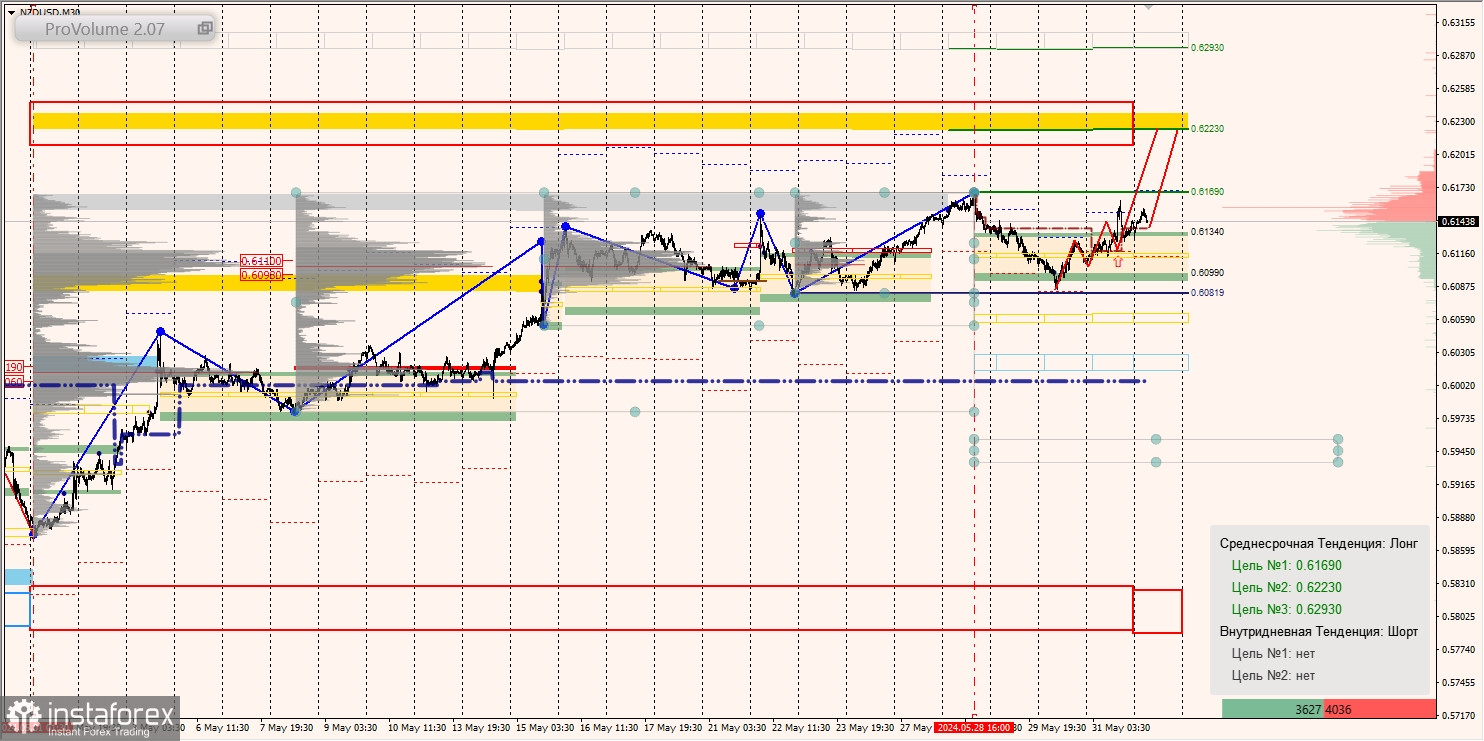Click the 0.57740 price scale value
This screenshot has height=741, width=1484.
pyautogui.click(x=1459, y=649)
